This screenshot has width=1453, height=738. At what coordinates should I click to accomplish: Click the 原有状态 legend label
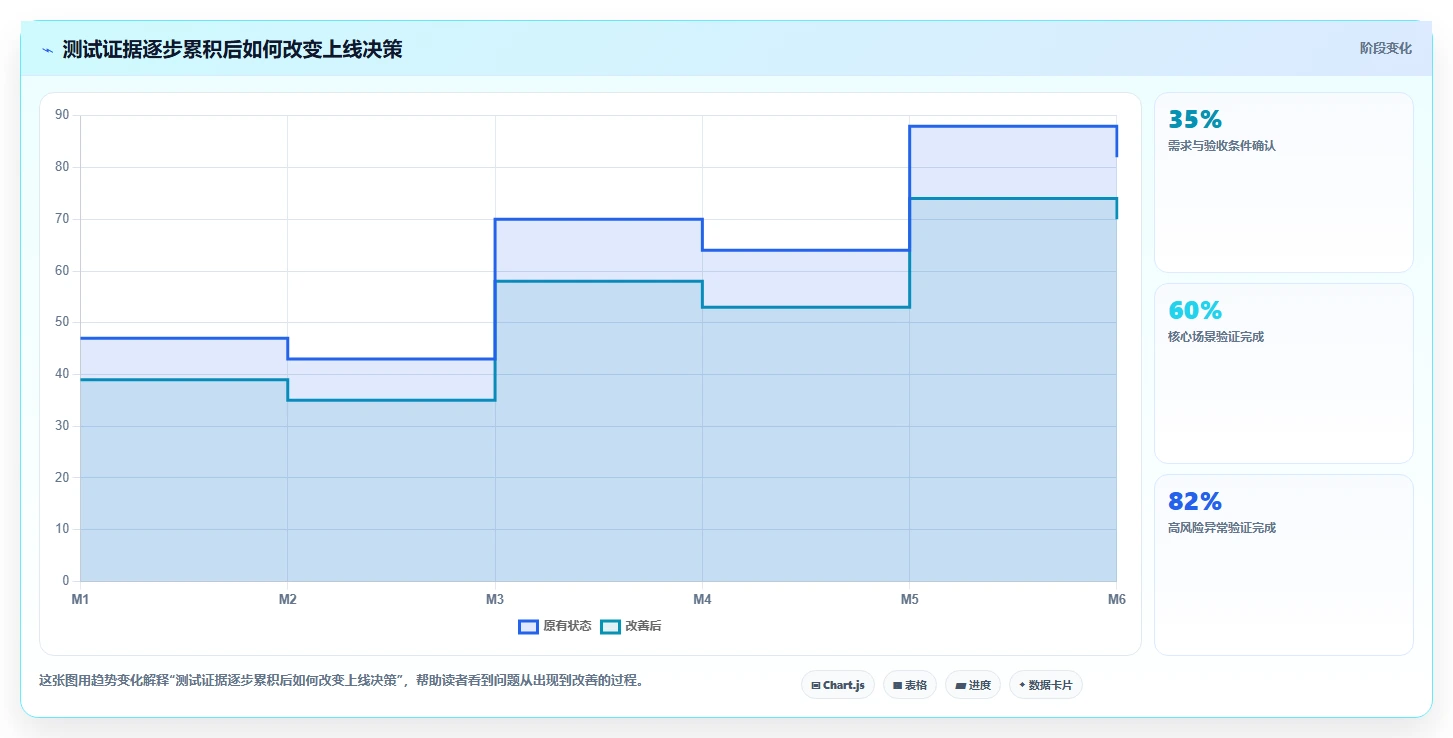pos(567,627)
